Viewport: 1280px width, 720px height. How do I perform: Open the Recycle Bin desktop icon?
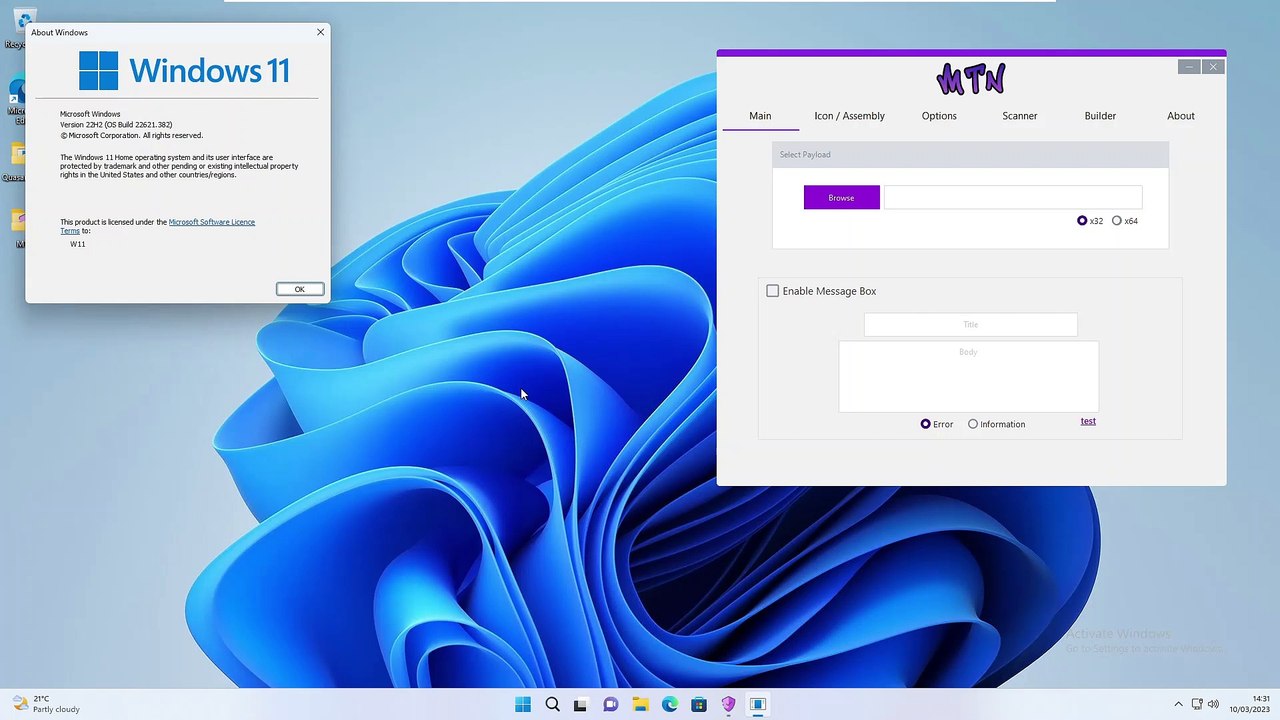[17, 28]
